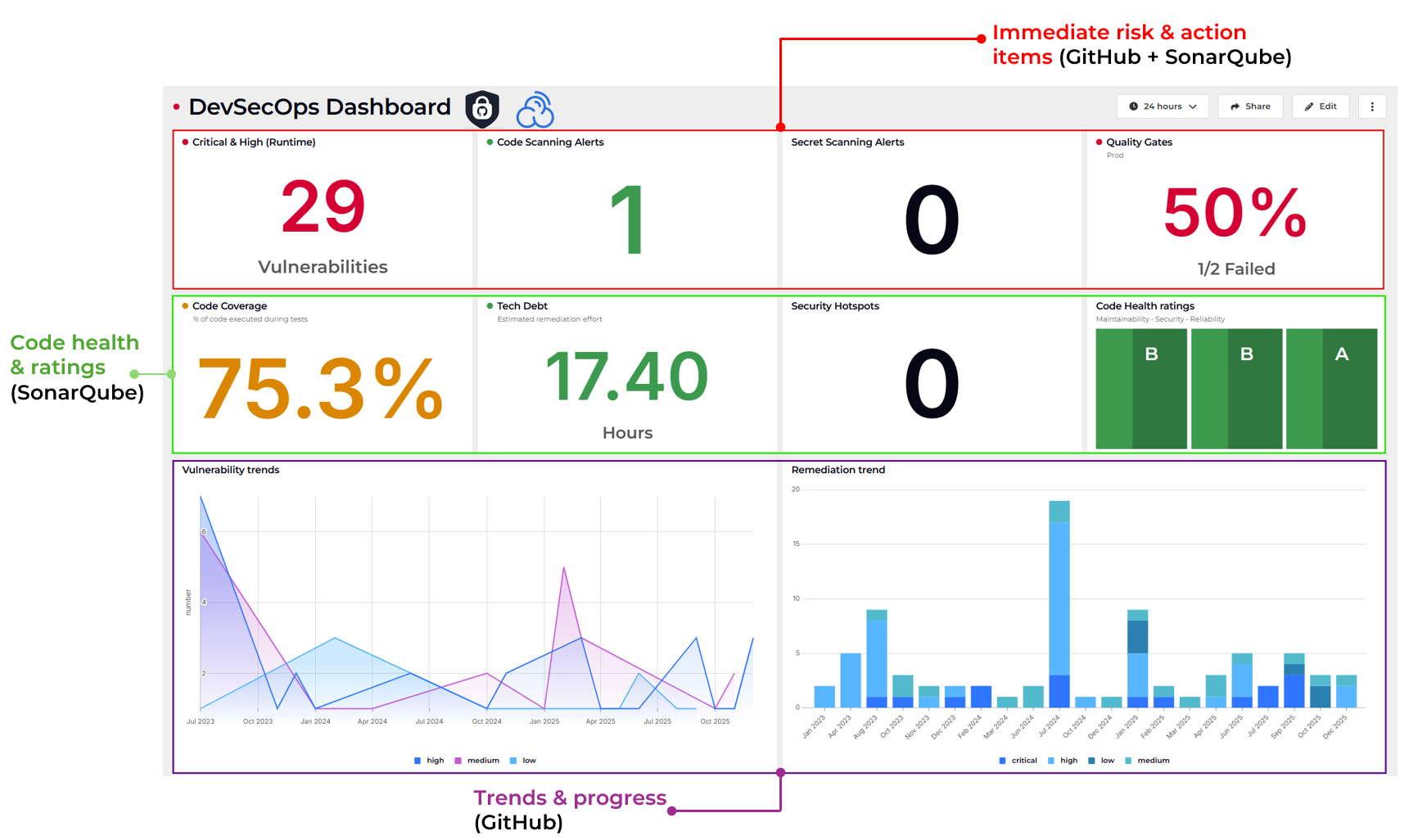Open the 24 hours time range dropdown

coord(1163,106)
